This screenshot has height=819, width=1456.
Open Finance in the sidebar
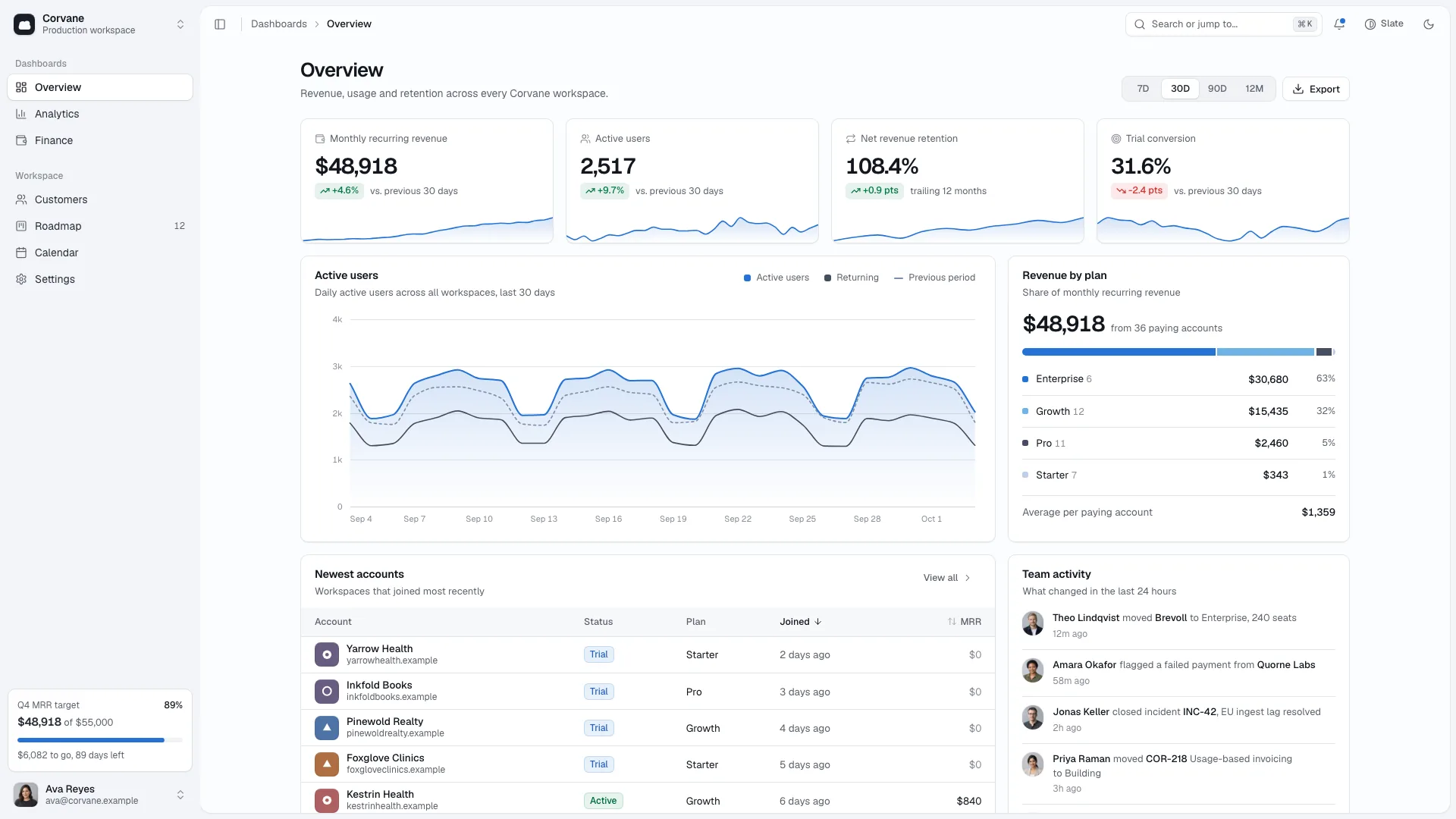pos(100,140)
